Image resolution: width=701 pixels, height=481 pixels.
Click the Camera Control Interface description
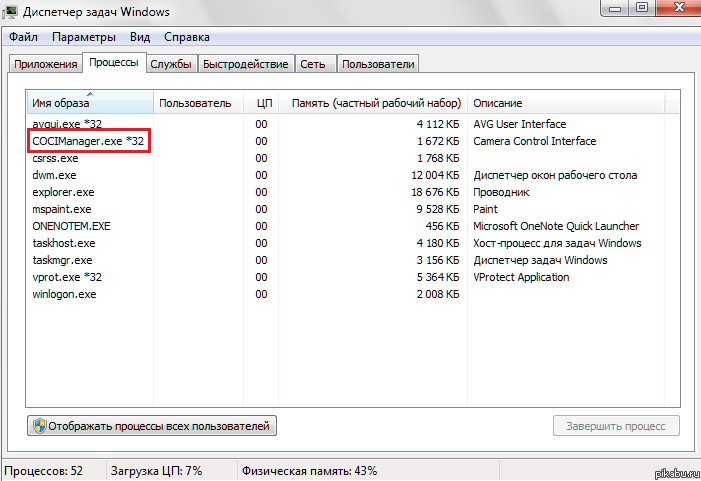535,141
